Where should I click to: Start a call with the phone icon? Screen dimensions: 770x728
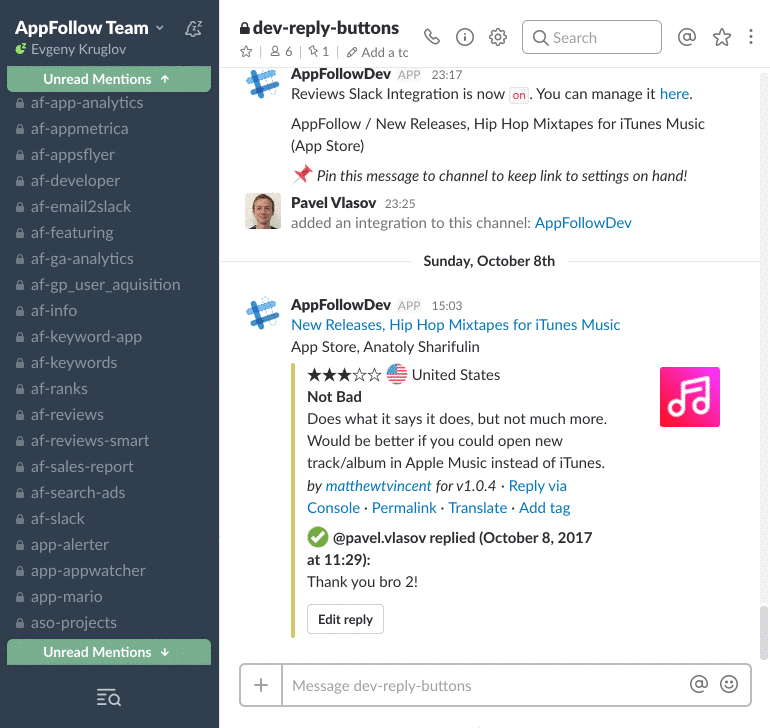(432, 37)
